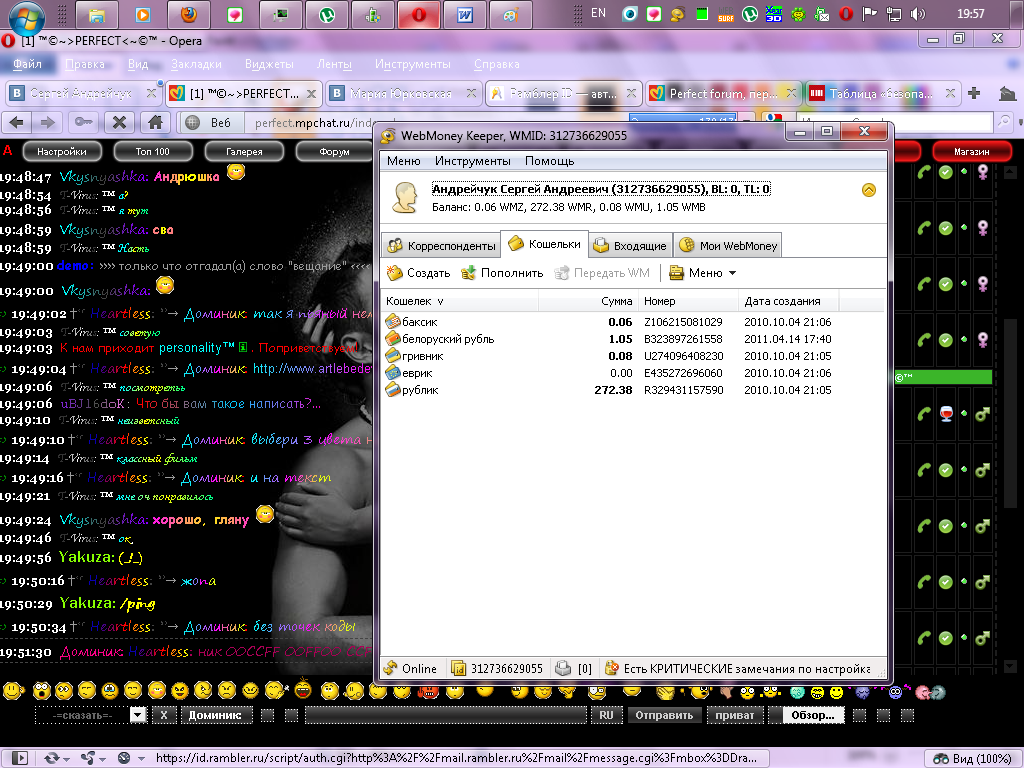Open Opera's Закладки menu
This screenshot has width=1024, height=768.
[x=196, y=64]
